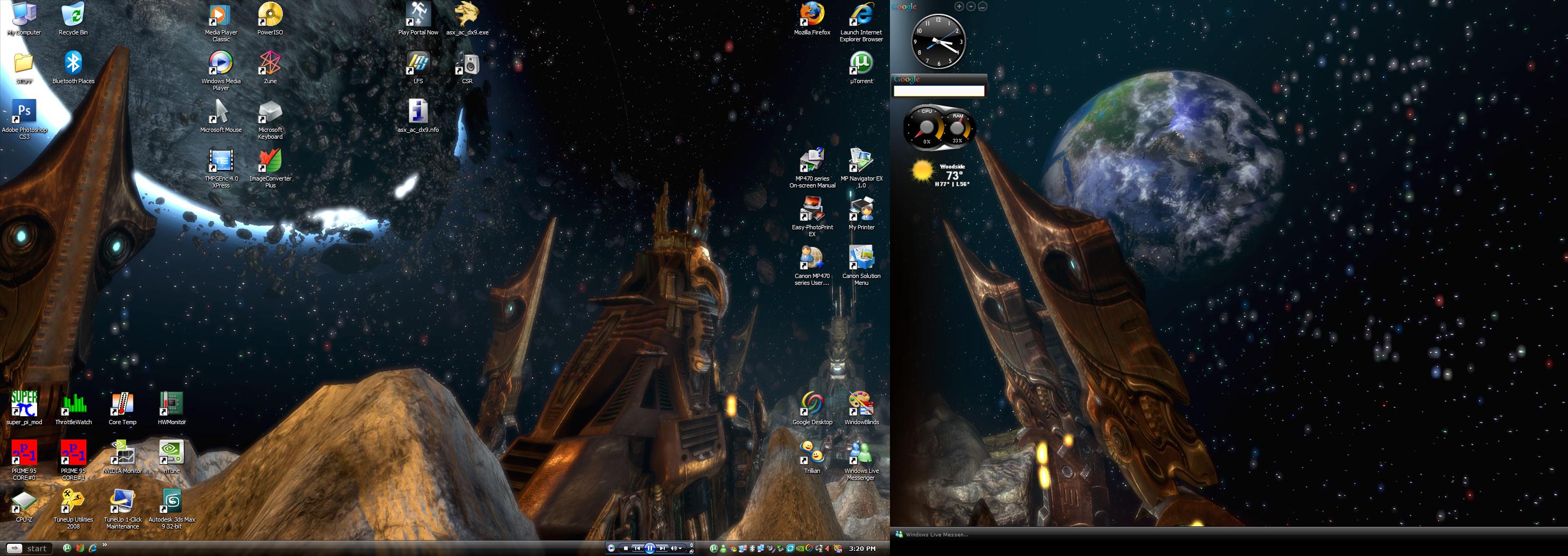Launch Canon Solution Menu
1568x556 pixels.
(x=861, y=266)
